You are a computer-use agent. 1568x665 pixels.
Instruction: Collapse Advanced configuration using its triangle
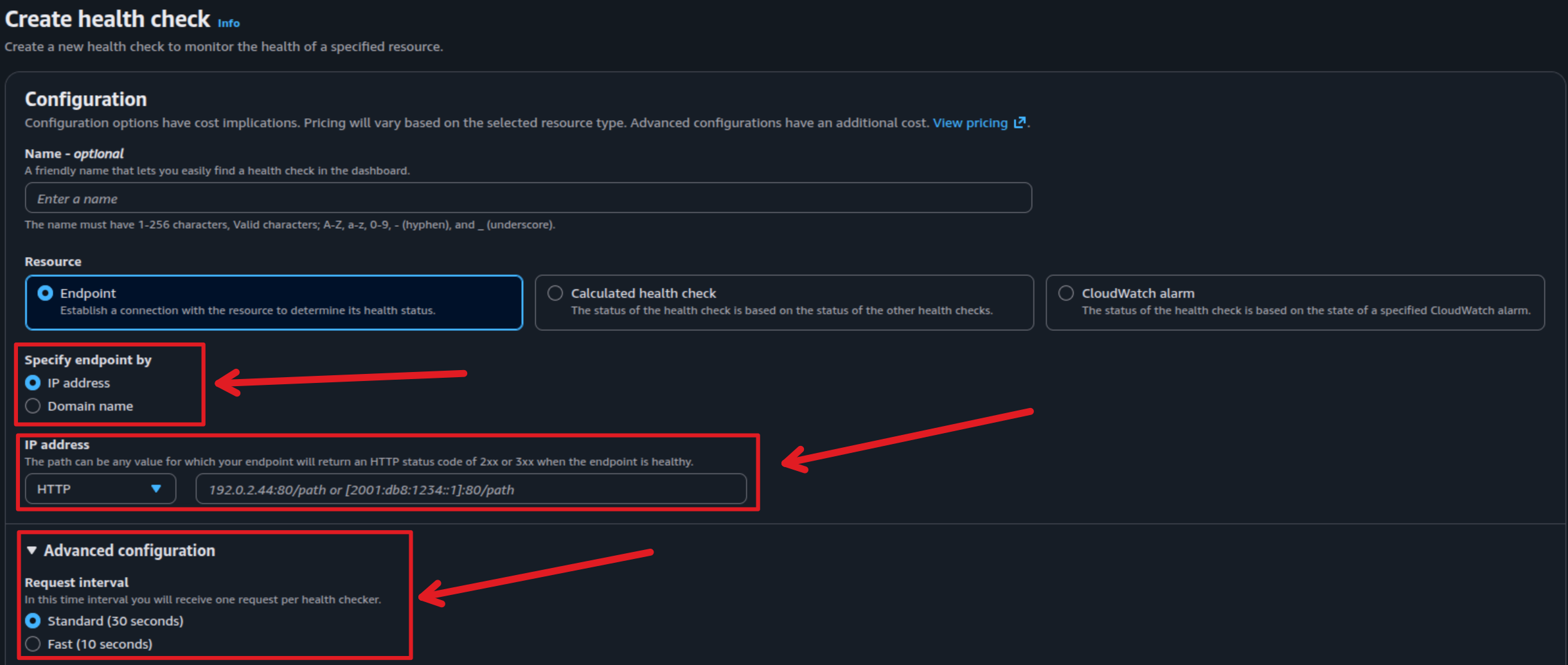(x=31, y=551)
